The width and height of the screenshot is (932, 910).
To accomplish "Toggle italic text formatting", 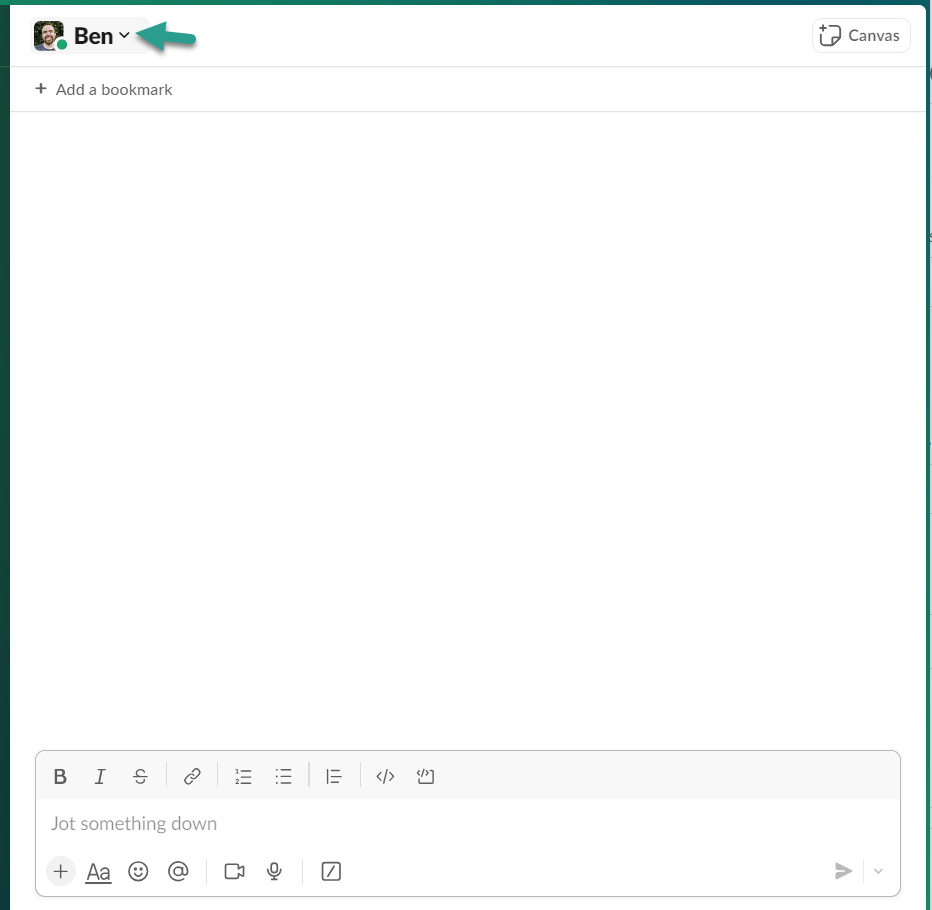I will coord(100,776).
